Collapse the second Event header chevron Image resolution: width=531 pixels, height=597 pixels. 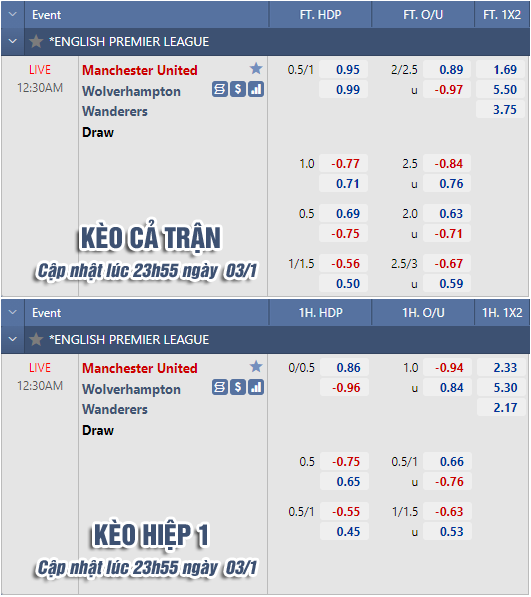pos(13,313)
